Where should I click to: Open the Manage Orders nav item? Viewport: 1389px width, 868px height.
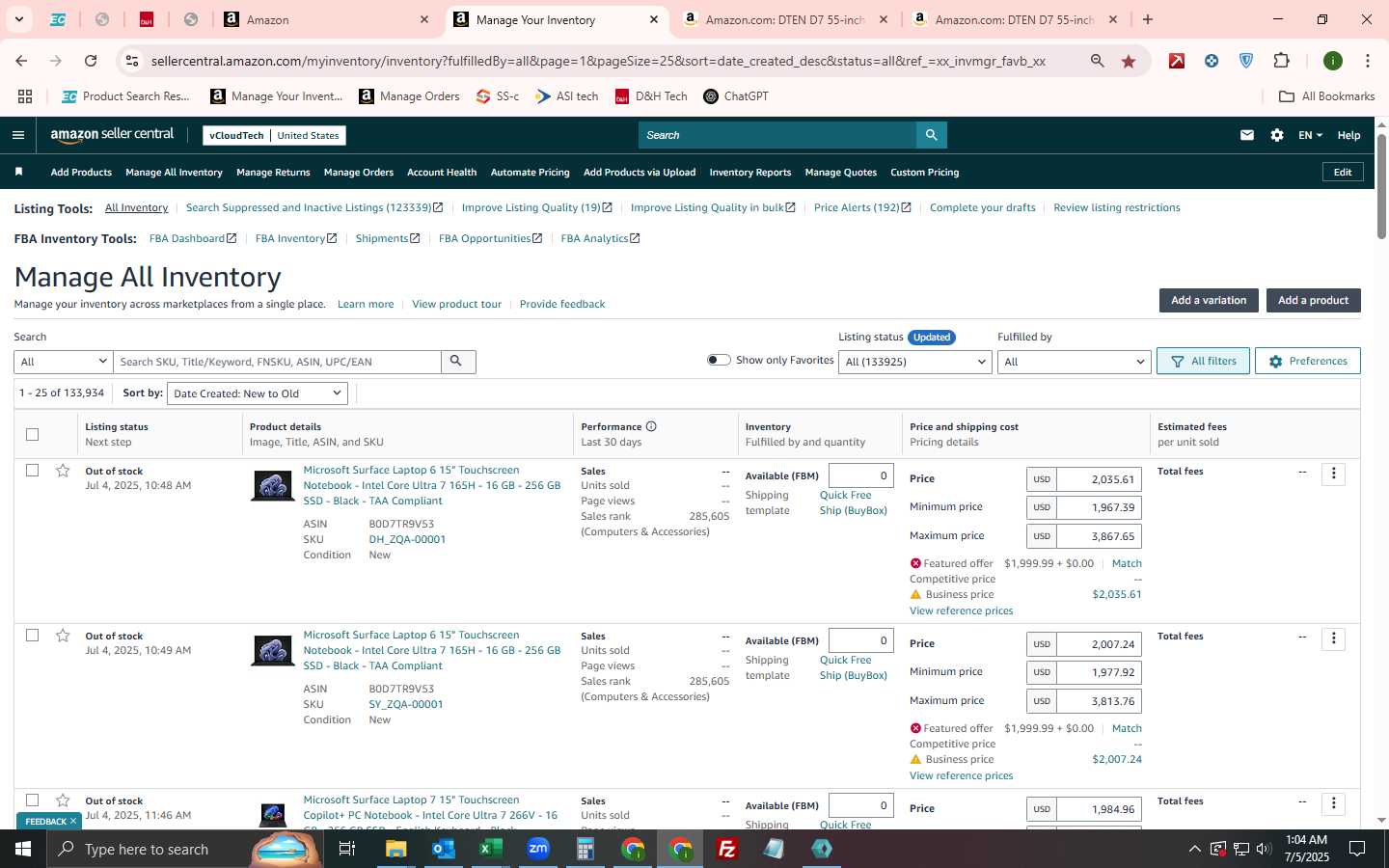(x=359, y=173)
